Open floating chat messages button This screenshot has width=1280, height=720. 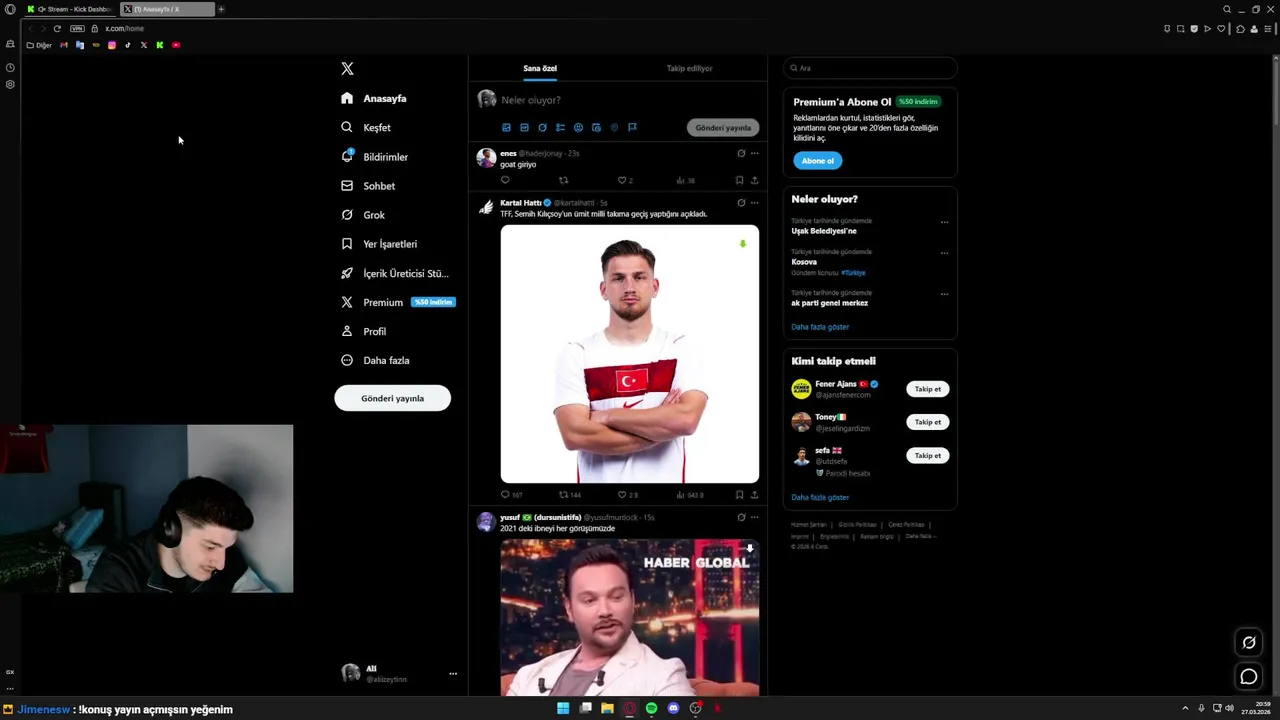1249,677
